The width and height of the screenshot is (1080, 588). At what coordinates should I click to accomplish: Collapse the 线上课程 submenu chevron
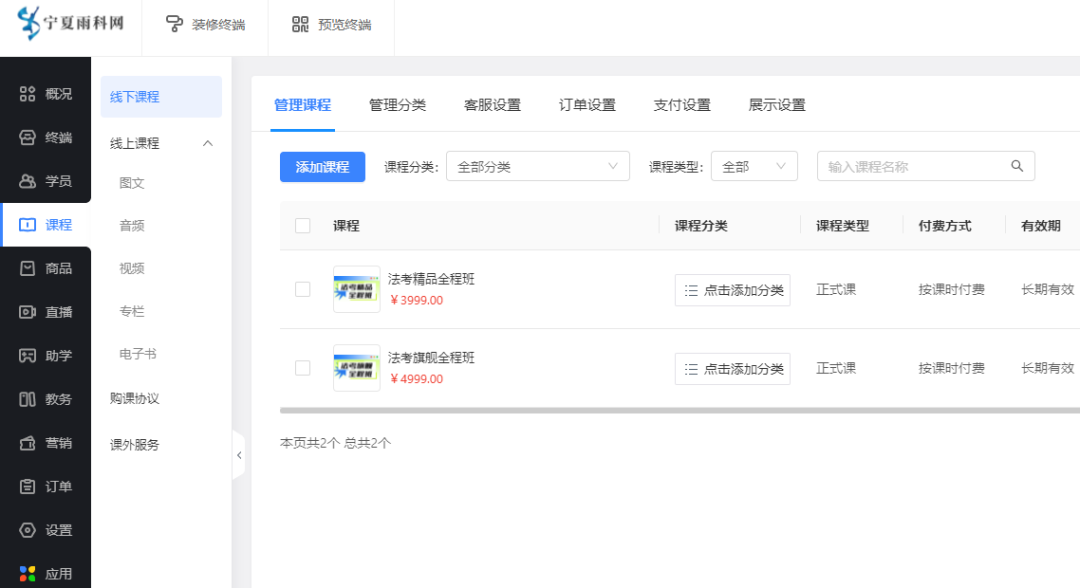coord(207,143)
